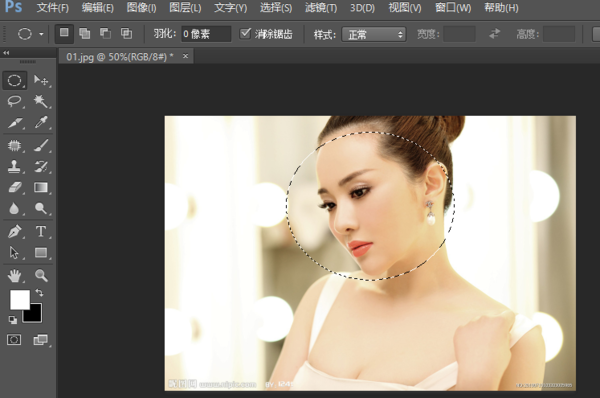
Task: Select the Move tool
Action: point(41,80)
